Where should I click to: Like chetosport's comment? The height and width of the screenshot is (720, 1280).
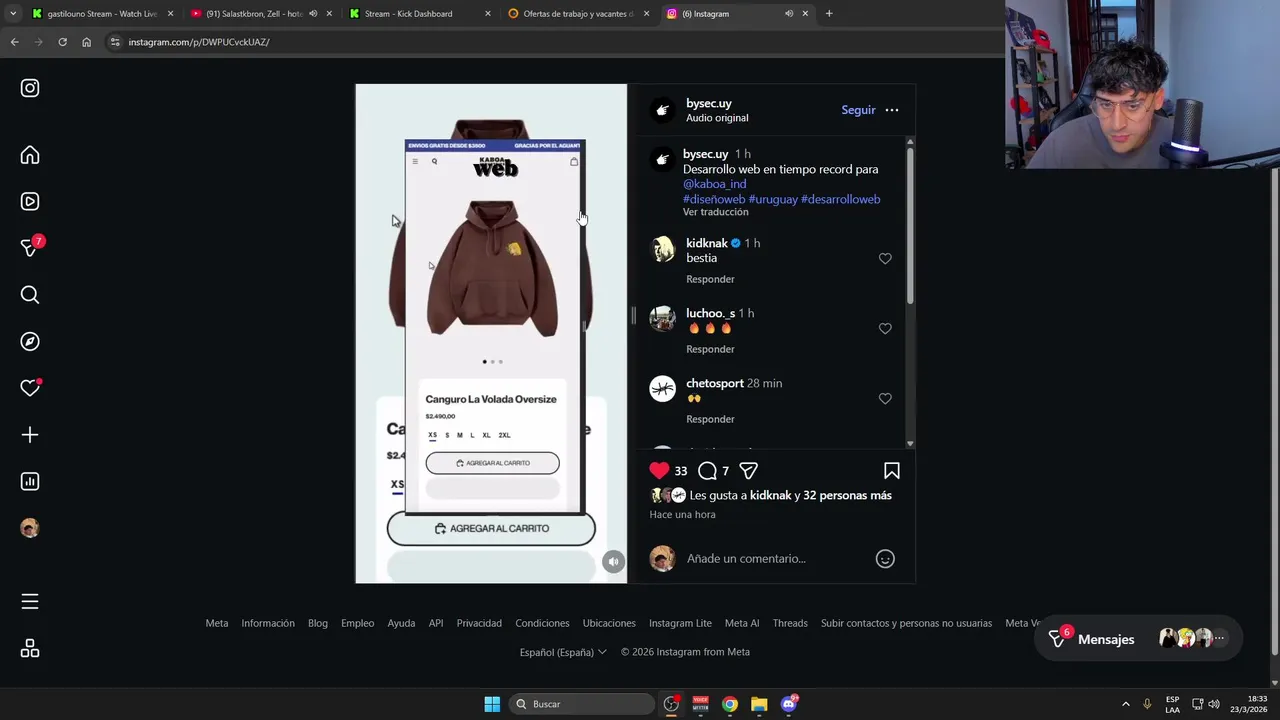(x=885, y=398)
